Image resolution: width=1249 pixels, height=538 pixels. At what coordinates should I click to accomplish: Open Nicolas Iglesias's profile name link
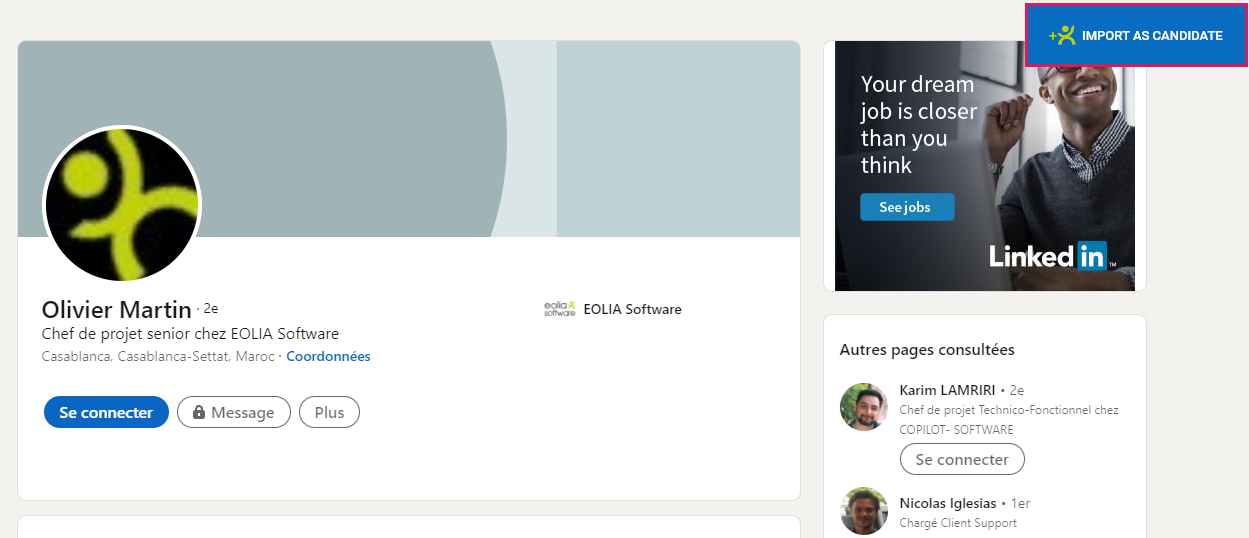[x=948, y=503]
